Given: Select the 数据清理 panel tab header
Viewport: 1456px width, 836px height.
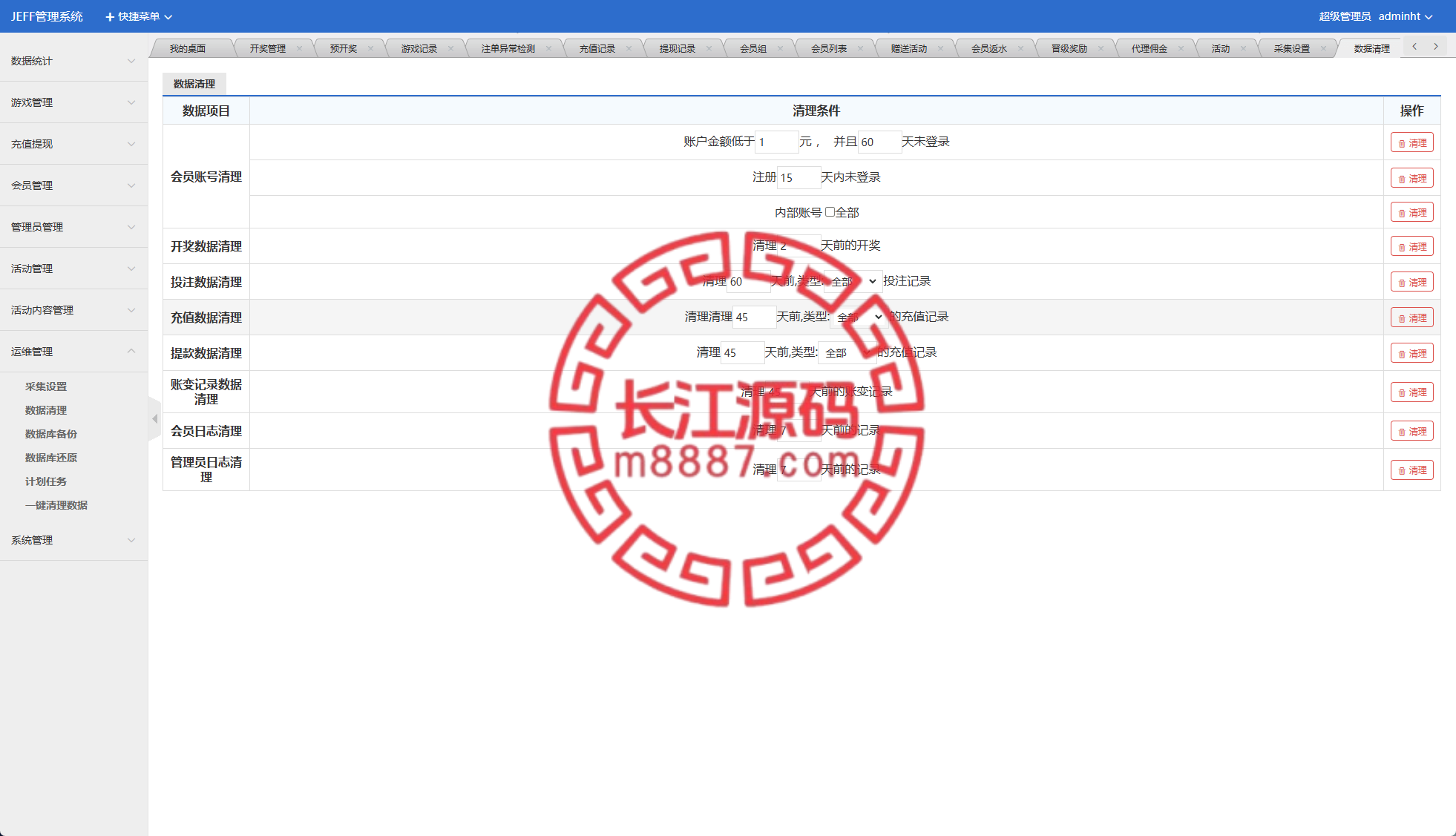Looking at the screenshot, I should click(194, 84).
